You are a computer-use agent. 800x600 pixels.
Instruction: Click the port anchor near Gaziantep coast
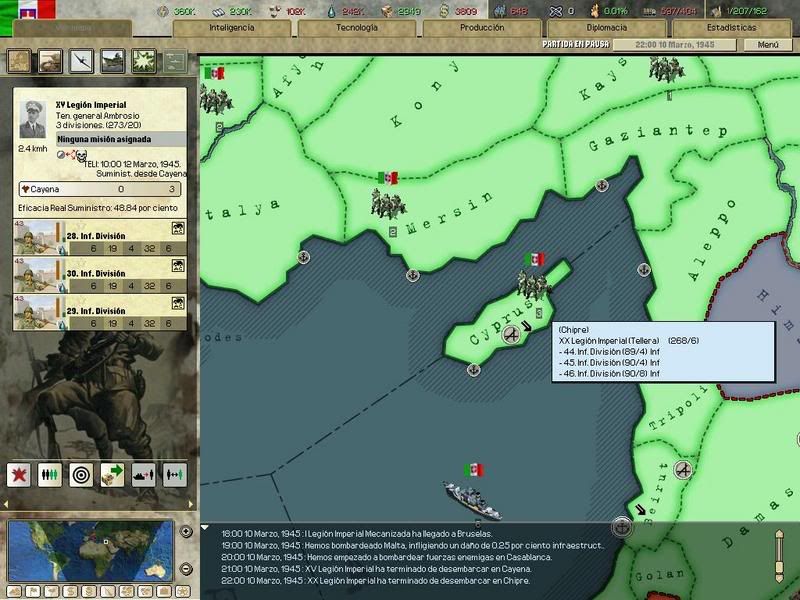point(602,185)
